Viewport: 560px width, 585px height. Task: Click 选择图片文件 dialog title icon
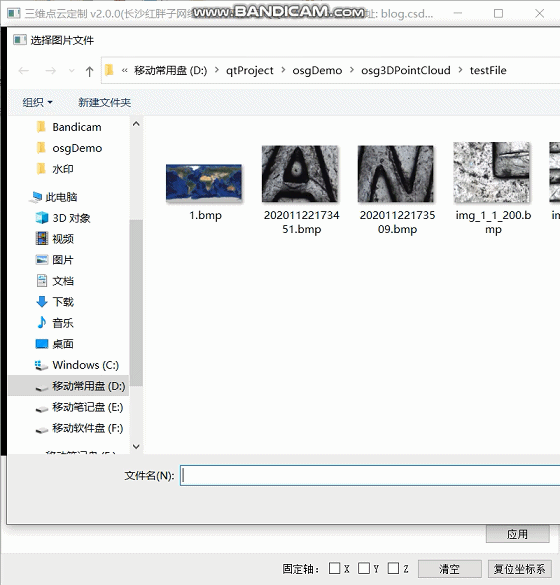[20, 40]
